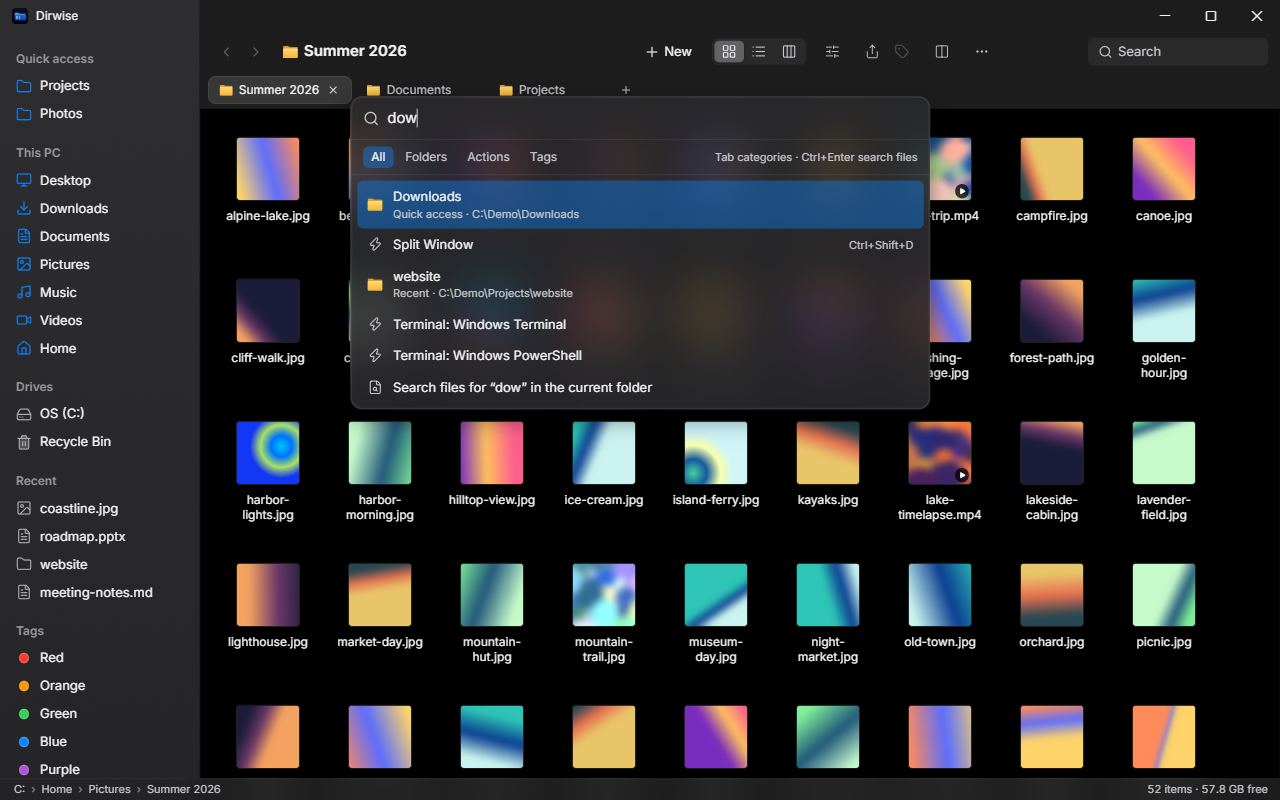Screen dimensions: 1280x800
Task: Search files for "dow" in current folder
Action: 640,388
